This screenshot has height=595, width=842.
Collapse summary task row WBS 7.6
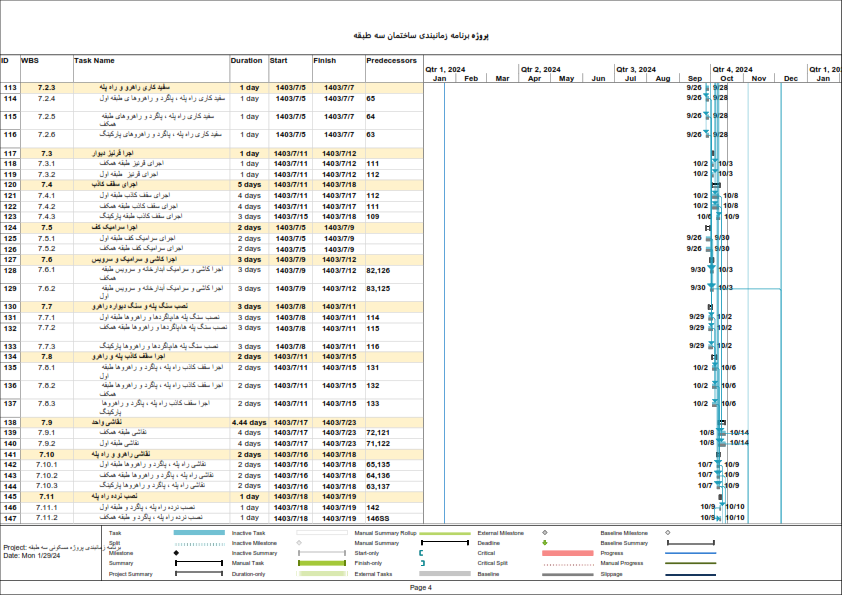click(x=46, y=259)
